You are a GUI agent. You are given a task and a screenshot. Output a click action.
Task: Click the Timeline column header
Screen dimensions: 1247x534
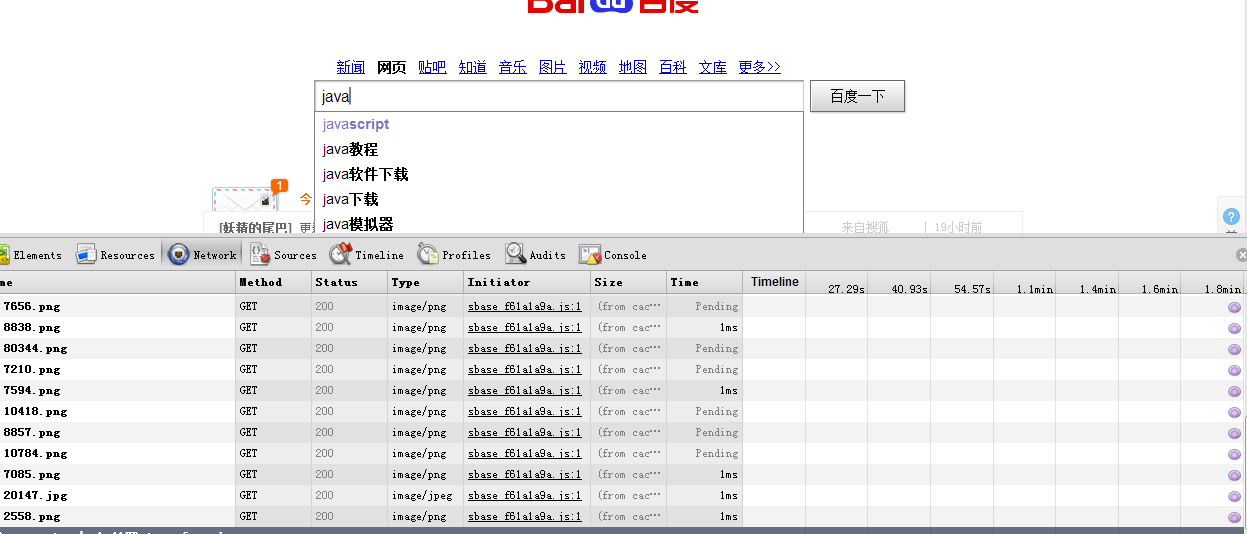(x=775, y=282)
